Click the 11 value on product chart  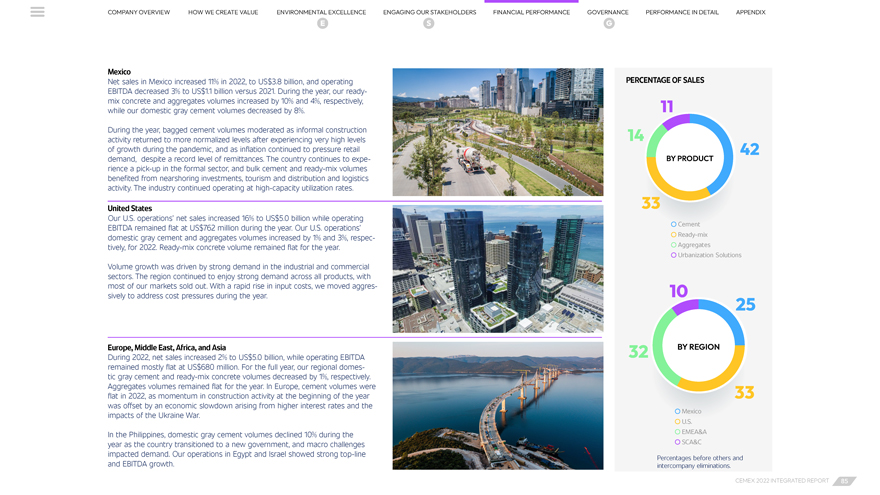[x=667, y=107]
